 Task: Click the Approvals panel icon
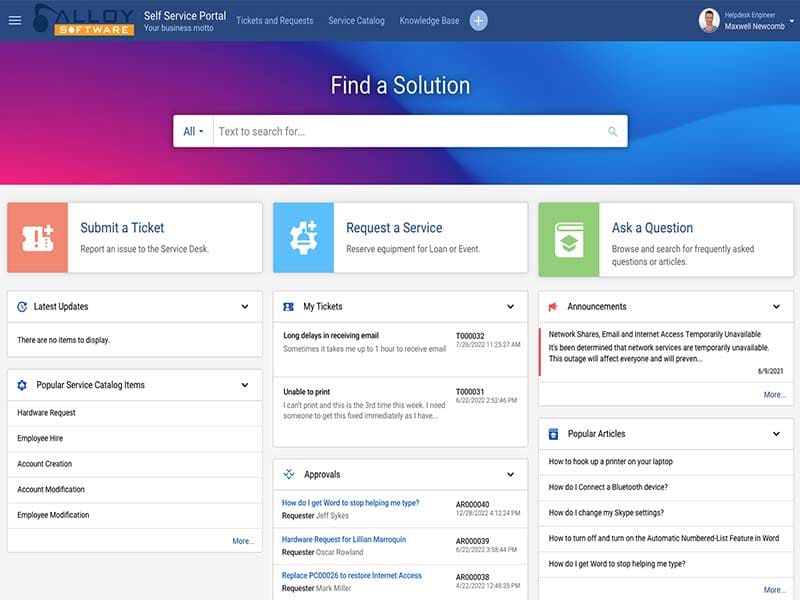coord(289,474)
